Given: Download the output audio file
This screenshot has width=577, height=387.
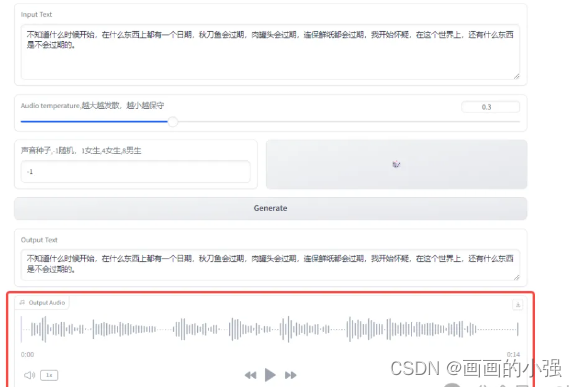Looking at the screenshot, I should click(517, 305).
